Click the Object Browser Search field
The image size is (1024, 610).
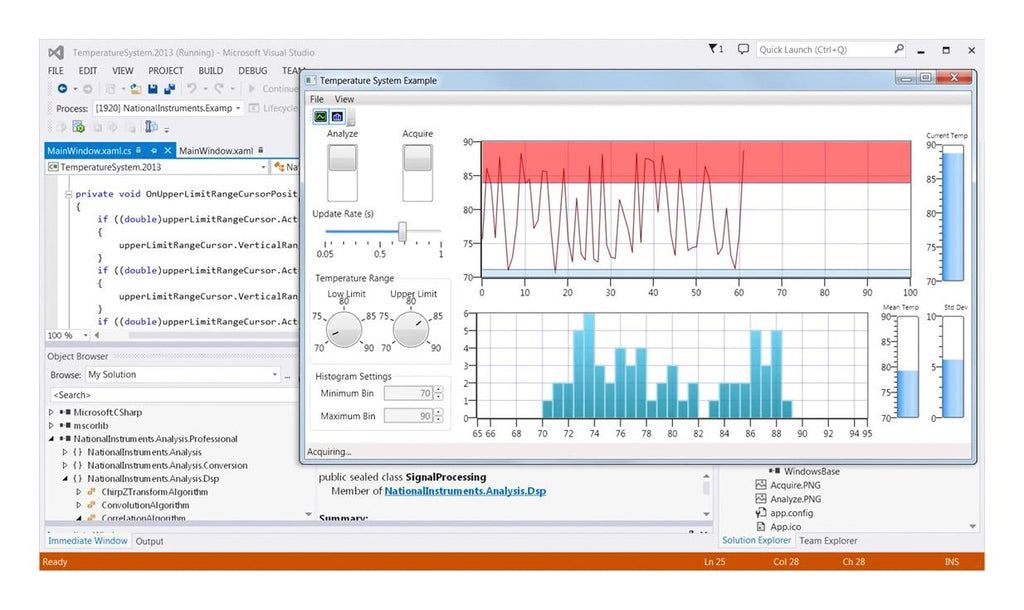[x=173, y=395]
